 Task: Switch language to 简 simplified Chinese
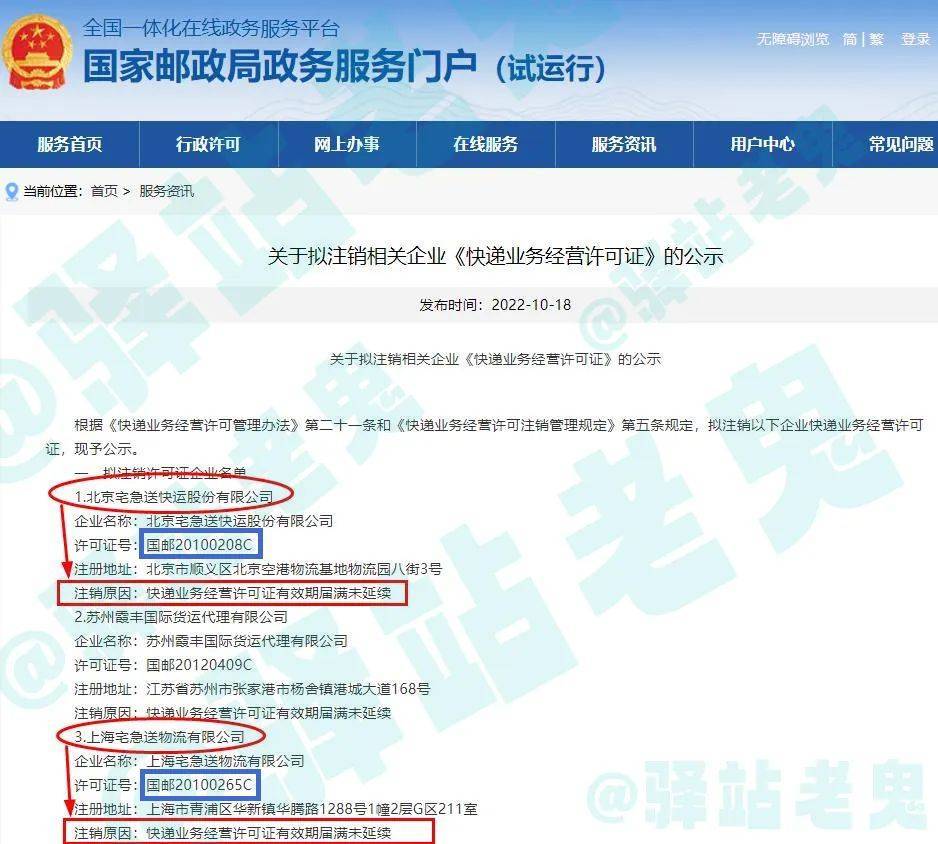(848, 41)
